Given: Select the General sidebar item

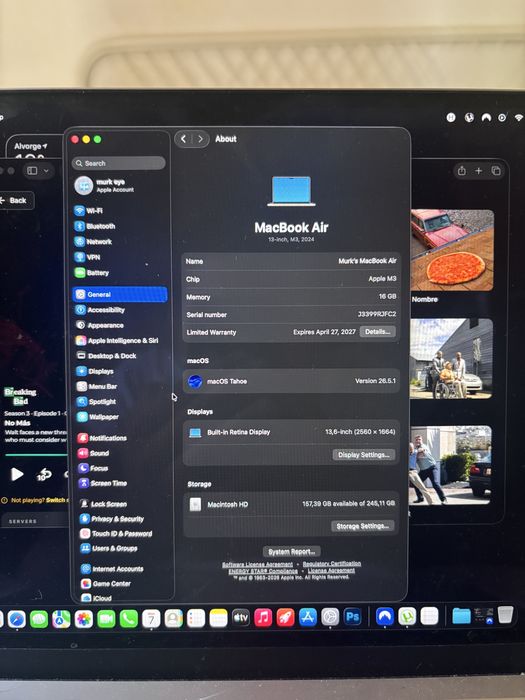Looking at the screenshot, I should click(120, 295).
